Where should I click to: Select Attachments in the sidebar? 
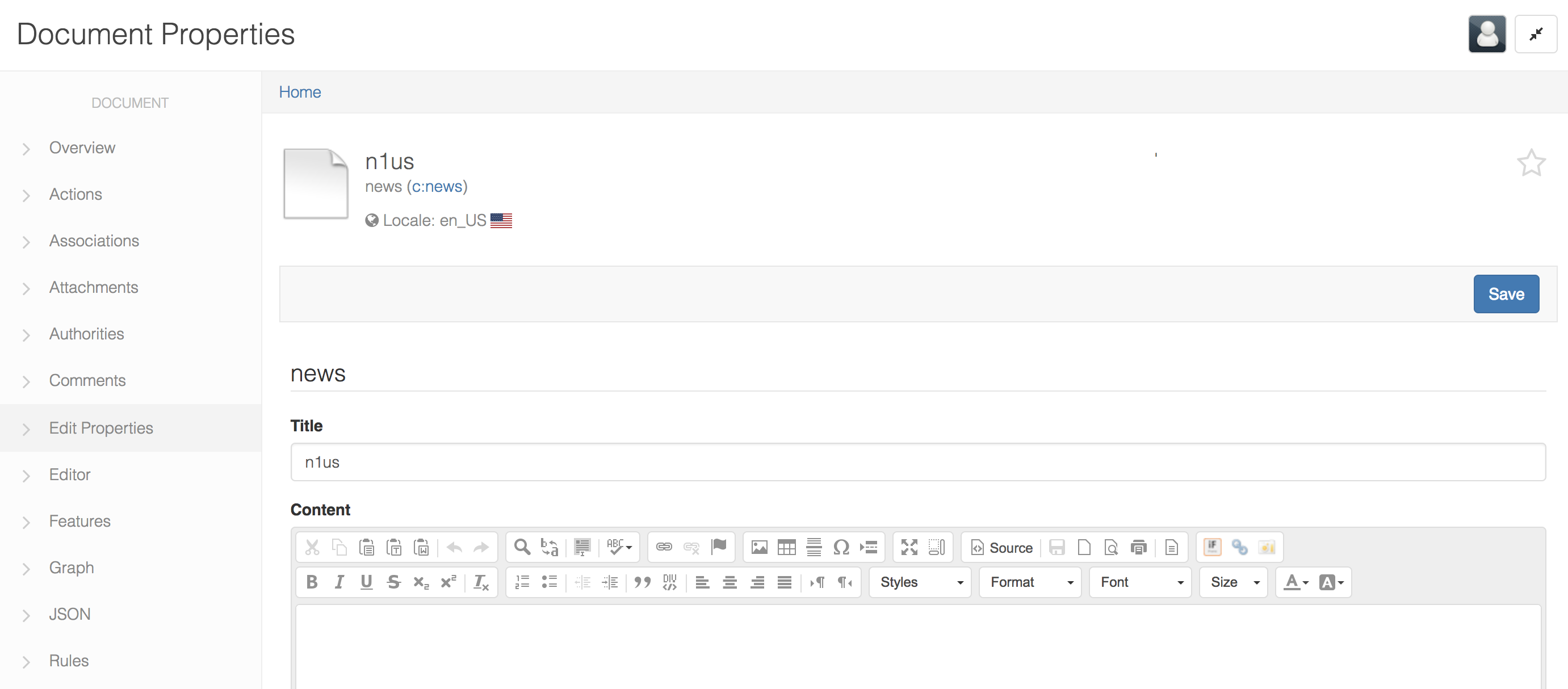point(94,287)
